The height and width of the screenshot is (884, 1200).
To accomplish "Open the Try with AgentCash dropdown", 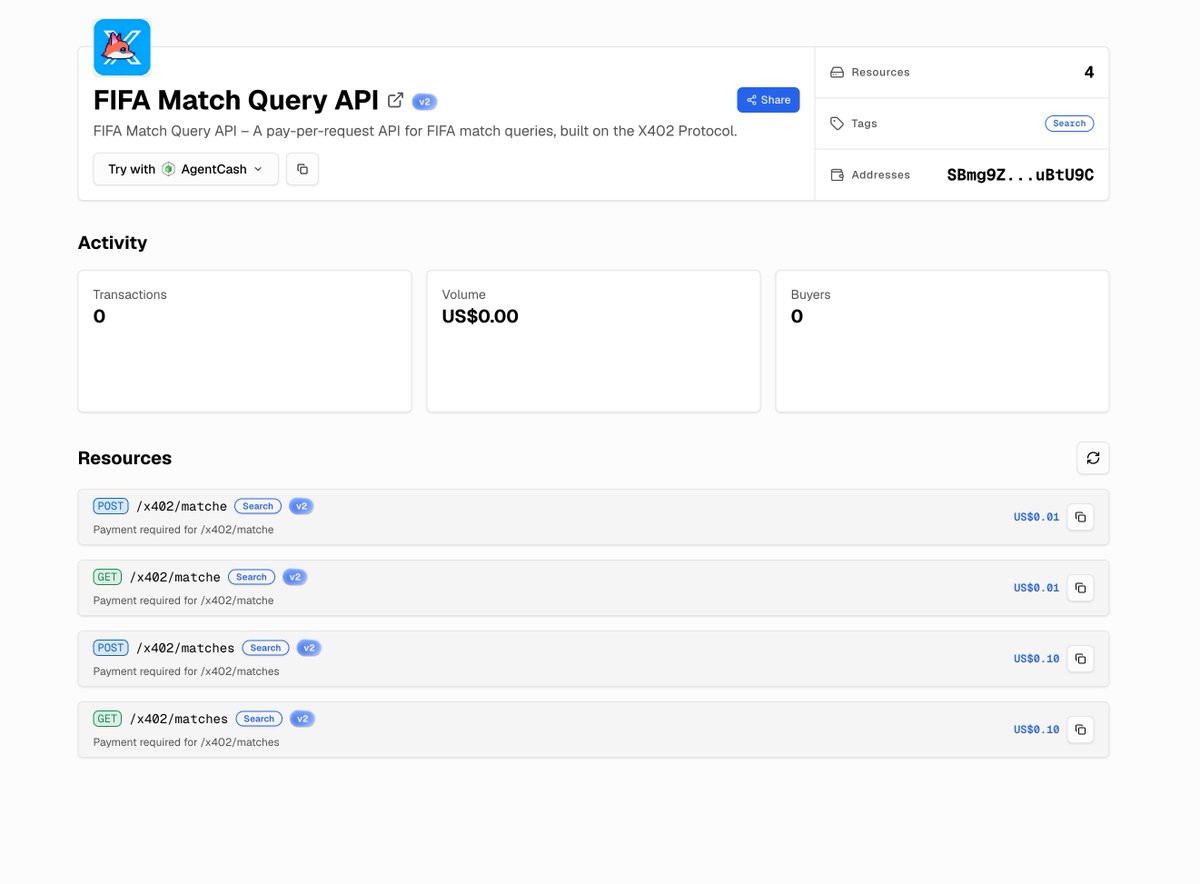I will pos(186,169).
